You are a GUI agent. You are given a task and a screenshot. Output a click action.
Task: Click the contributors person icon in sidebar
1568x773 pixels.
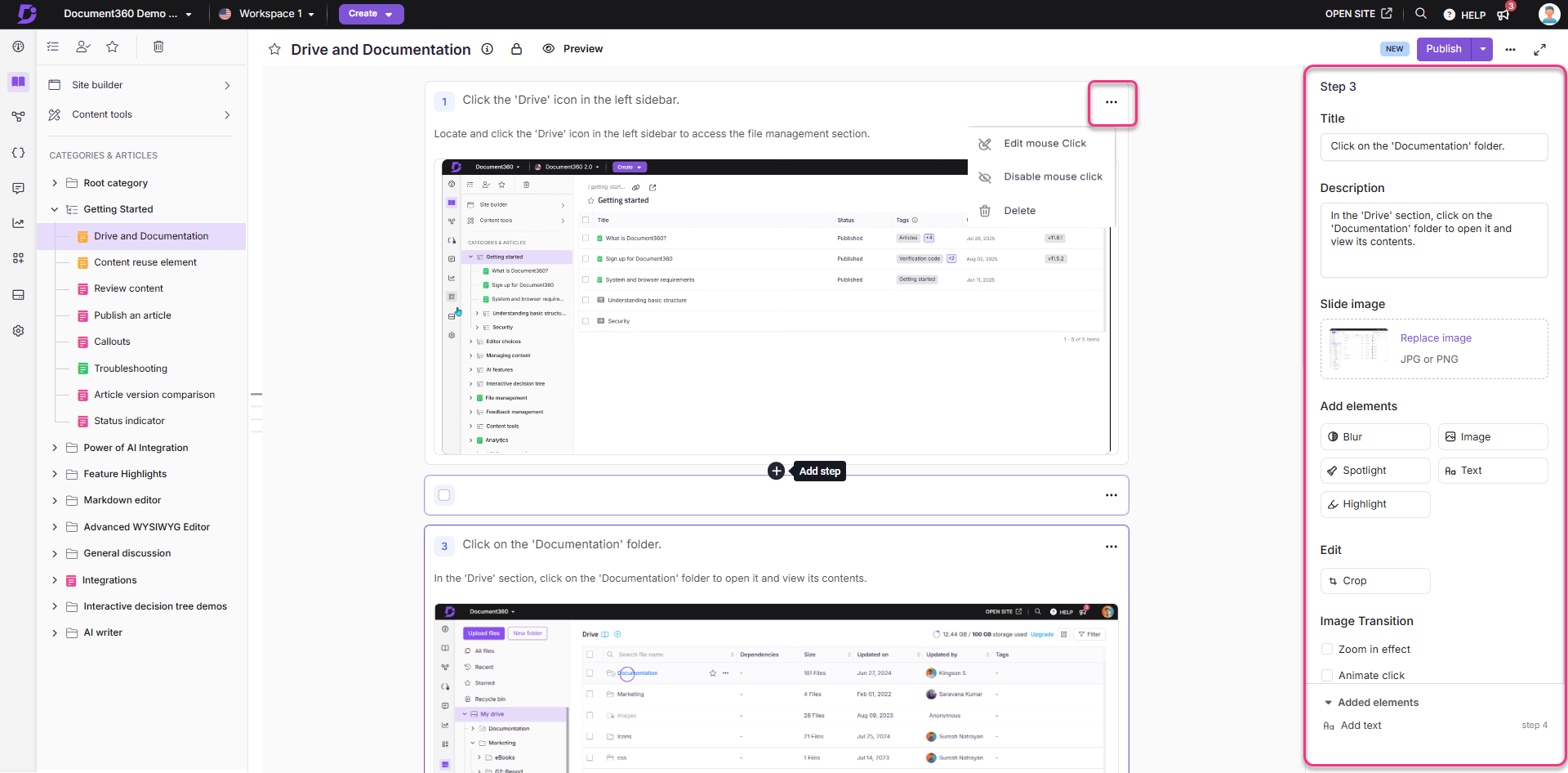coord(82,47)
